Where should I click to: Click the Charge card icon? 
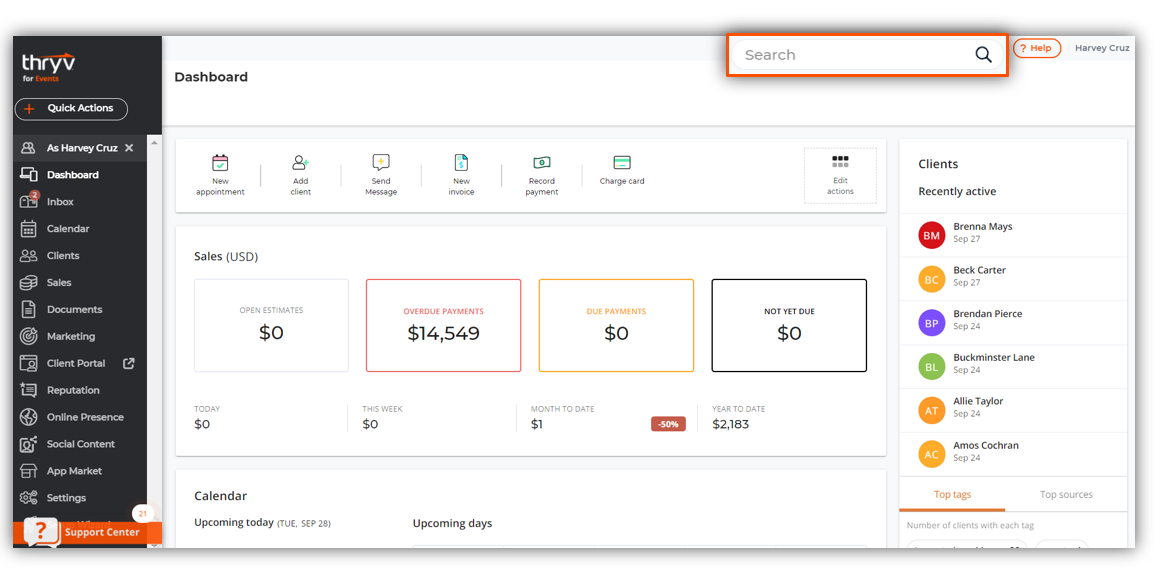tap(622, 163)
